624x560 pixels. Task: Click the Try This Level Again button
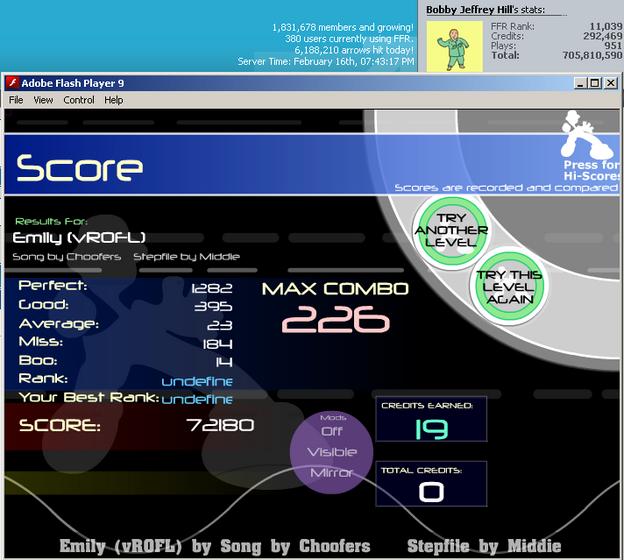509,287
